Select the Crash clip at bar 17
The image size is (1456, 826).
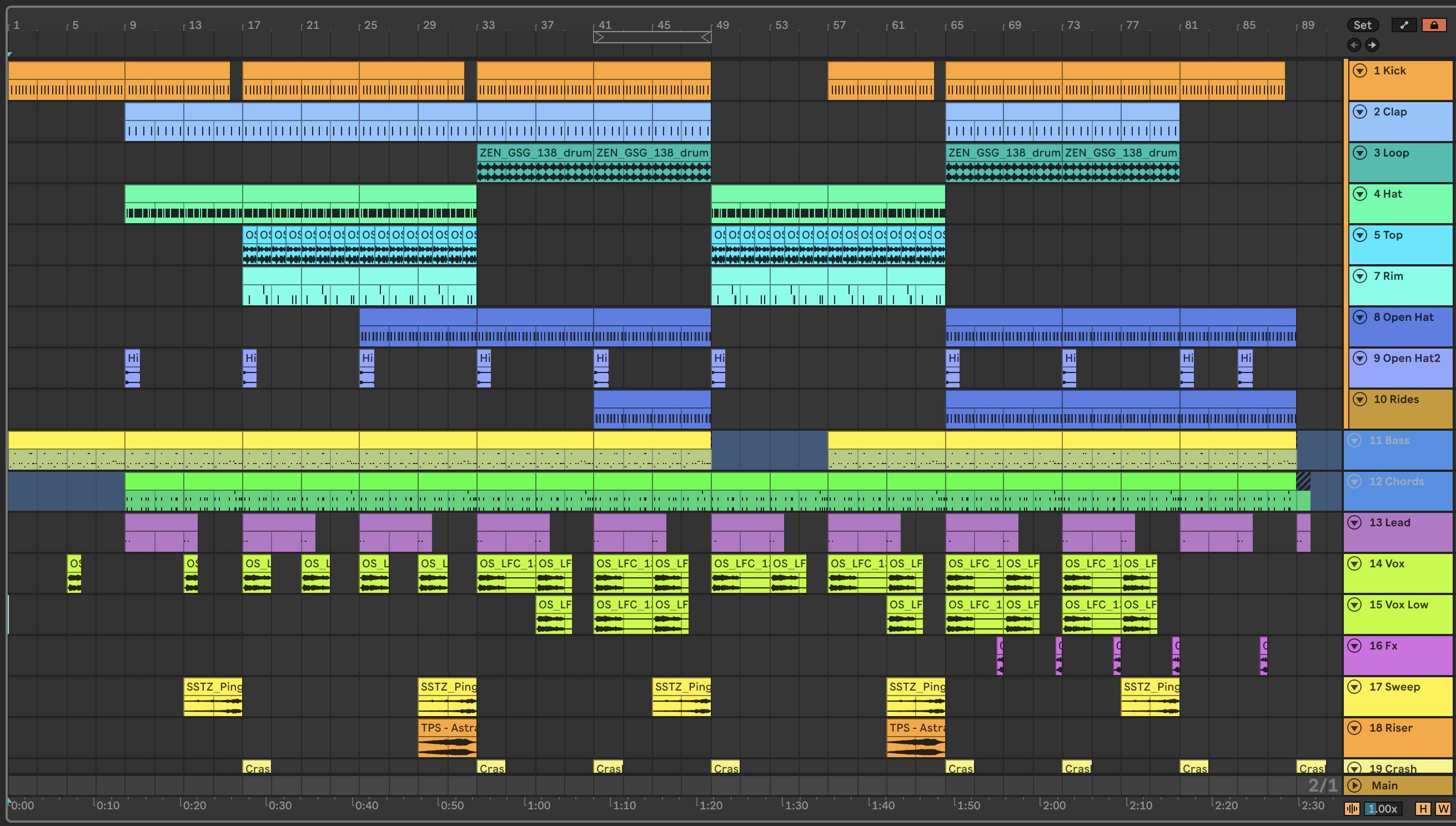click(257, 767)
